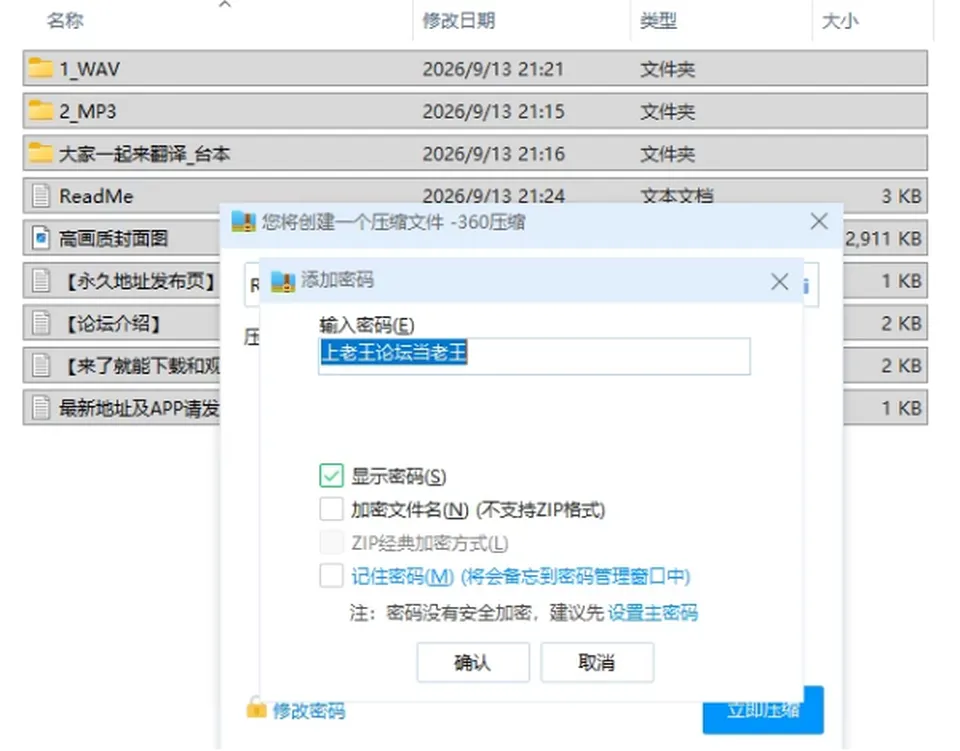The image size is (960, 751).
Task: Click the ReadMe text file icon
Action: coord(41,196)
